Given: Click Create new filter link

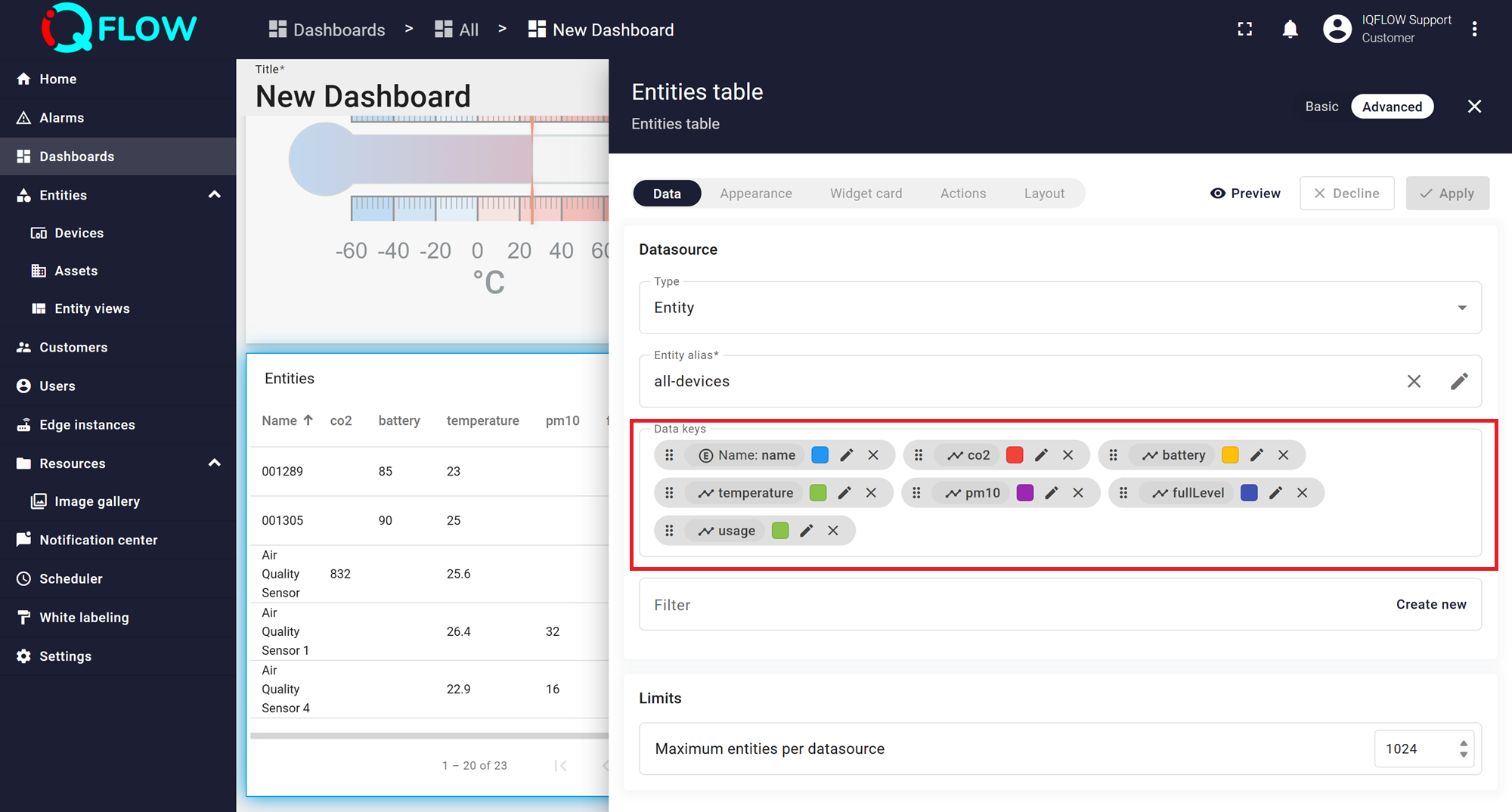Looking at the screenshot, I should tap(1430, 604).
